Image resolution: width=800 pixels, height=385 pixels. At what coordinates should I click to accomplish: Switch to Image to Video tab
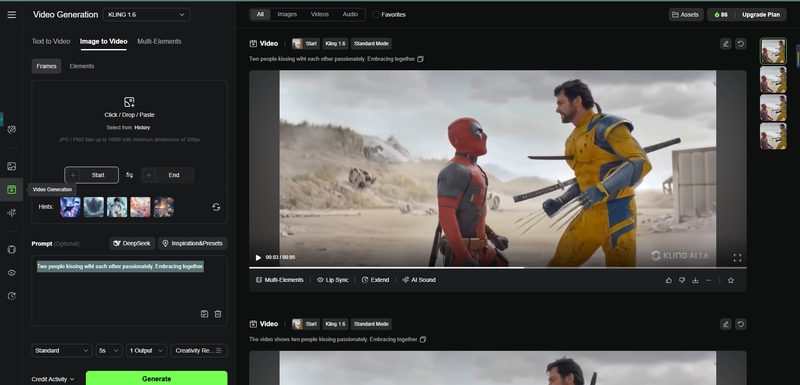coord(104,42)
